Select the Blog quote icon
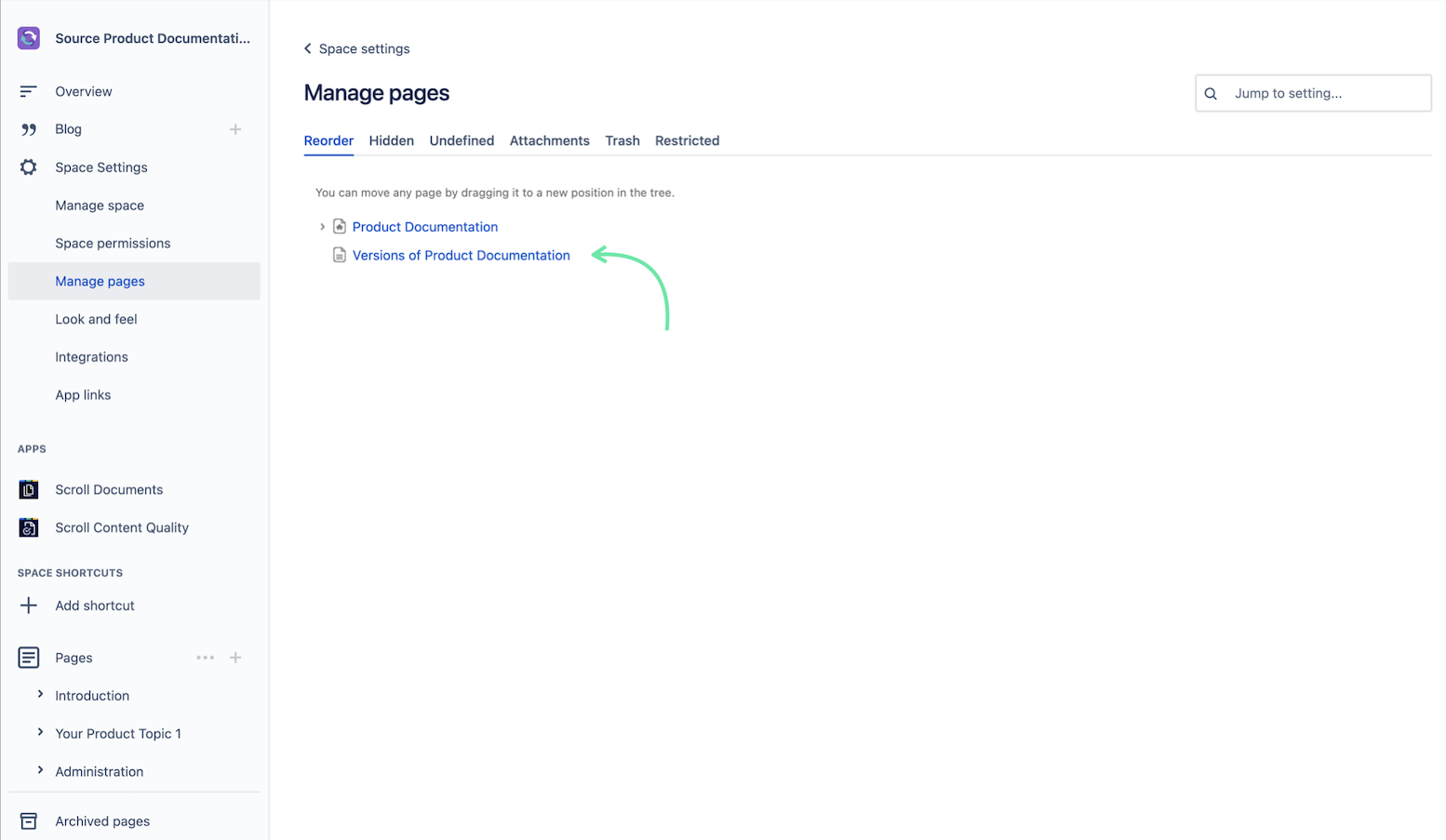The height and width of the screenshot is (840, 1446). (28, 129)
